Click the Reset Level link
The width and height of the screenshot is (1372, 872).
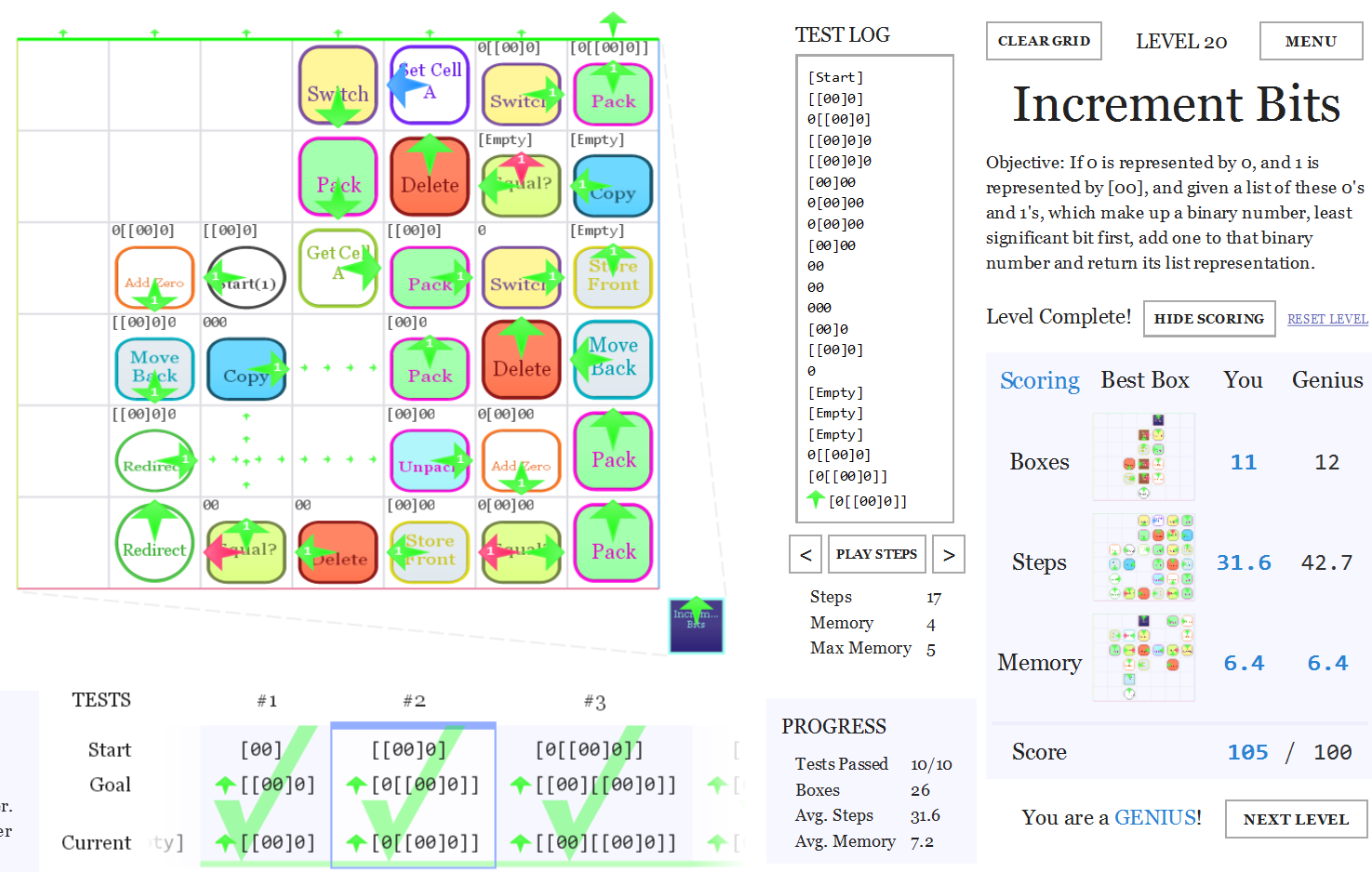pos(1327,319)
